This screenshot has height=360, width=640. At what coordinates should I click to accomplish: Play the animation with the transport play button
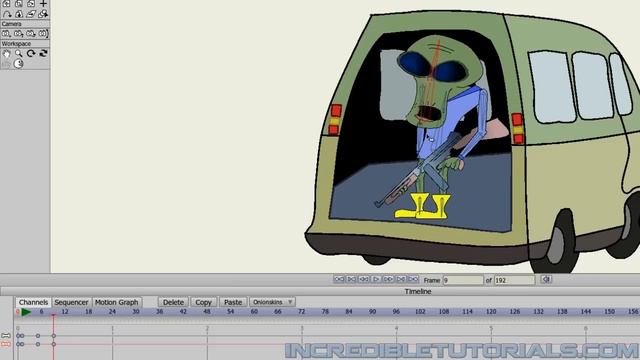coord(376,279)
